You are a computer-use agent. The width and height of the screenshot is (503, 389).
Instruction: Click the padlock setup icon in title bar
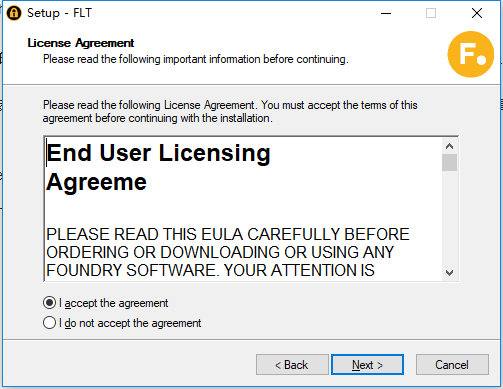pyautogui.click(x=14, y=13)
